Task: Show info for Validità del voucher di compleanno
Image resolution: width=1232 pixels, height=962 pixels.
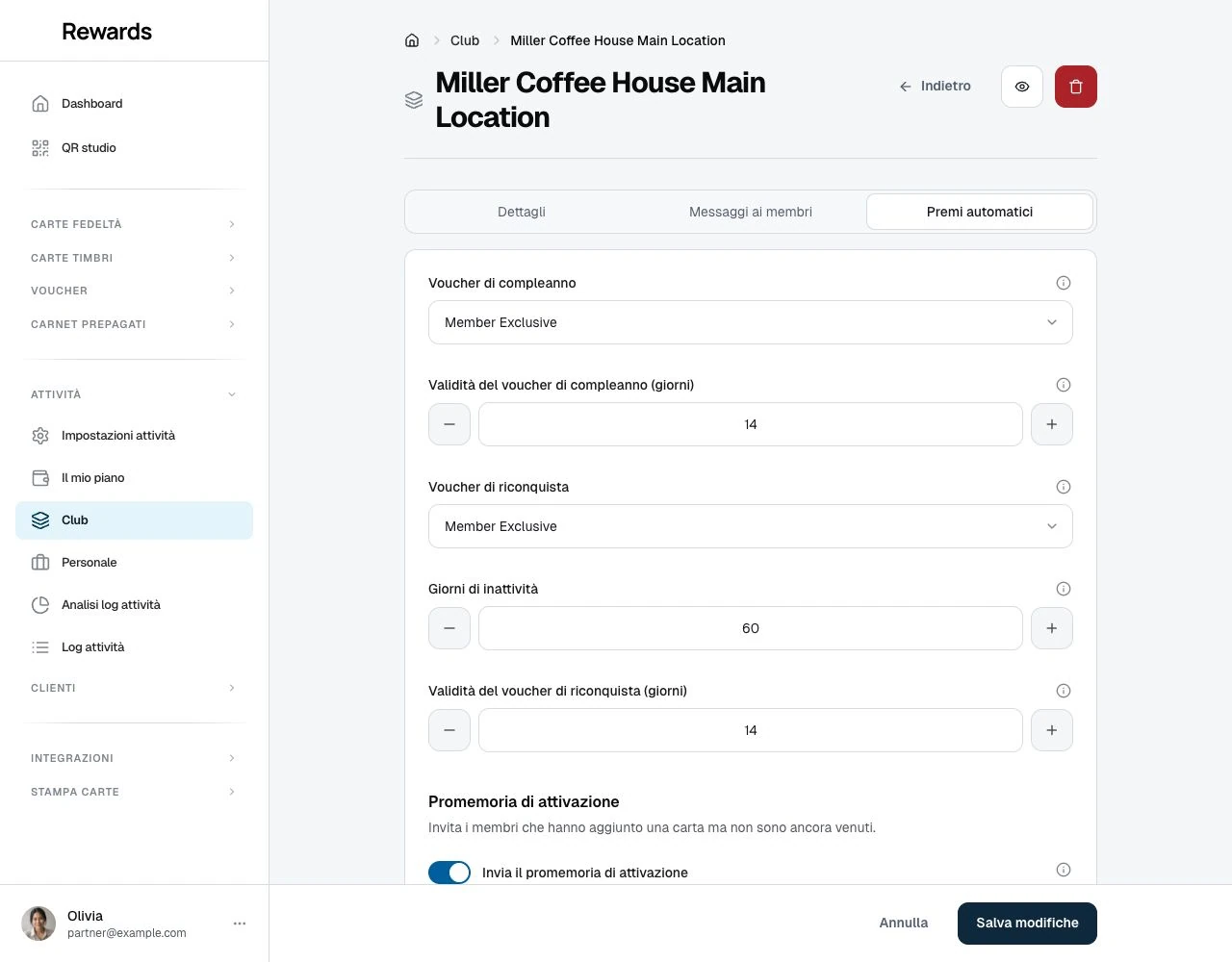Action: click(1064, 385)
